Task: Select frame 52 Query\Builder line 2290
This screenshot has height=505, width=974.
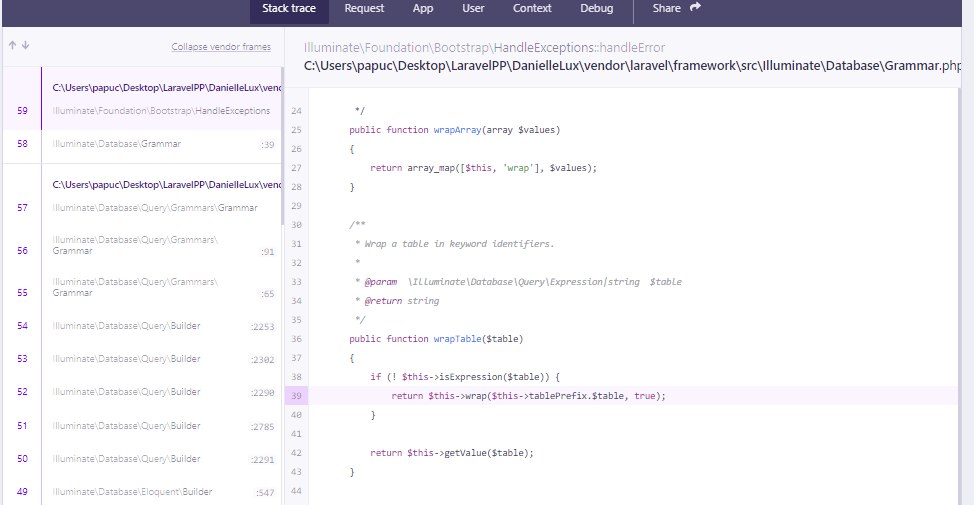Action: (150, 392)
